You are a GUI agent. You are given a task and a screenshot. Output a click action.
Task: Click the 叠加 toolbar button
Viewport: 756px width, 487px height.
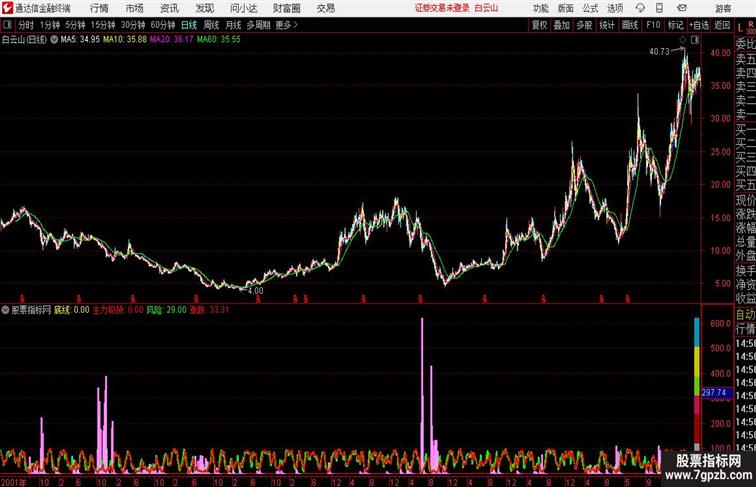[x=562, y=25]
